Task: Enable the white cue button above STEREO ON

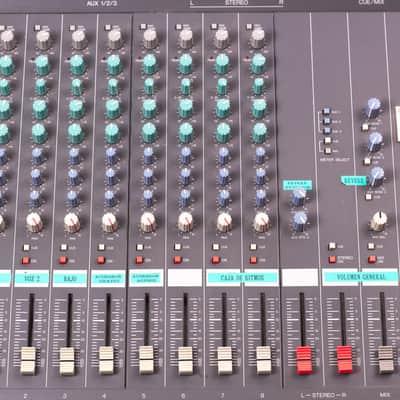Action: tap(332, 246)
